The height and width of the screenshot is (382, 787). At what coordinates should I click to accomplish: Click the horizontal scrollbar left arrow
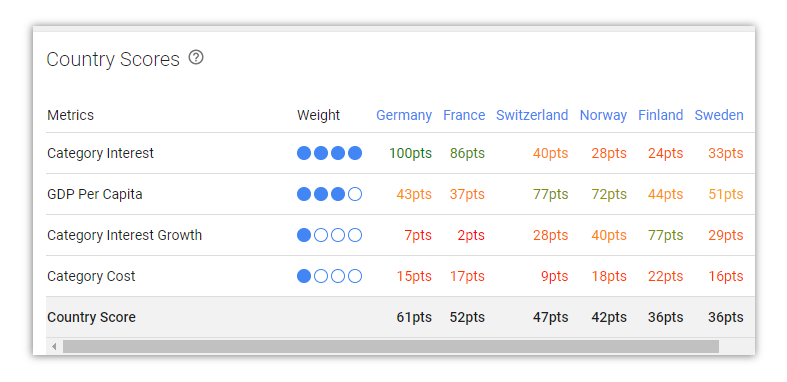(54, 346)
